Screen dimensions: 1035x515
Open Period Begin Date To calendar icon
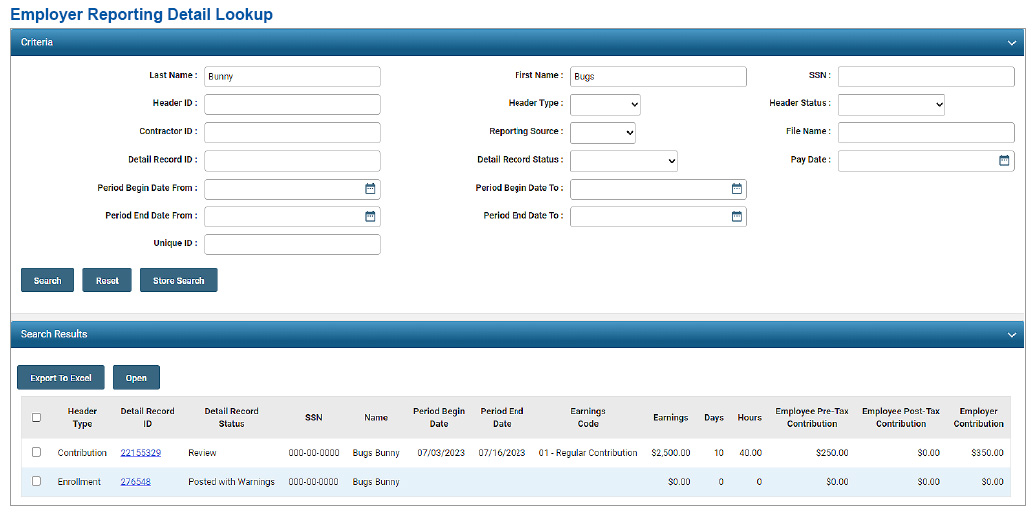click(736, 188)
